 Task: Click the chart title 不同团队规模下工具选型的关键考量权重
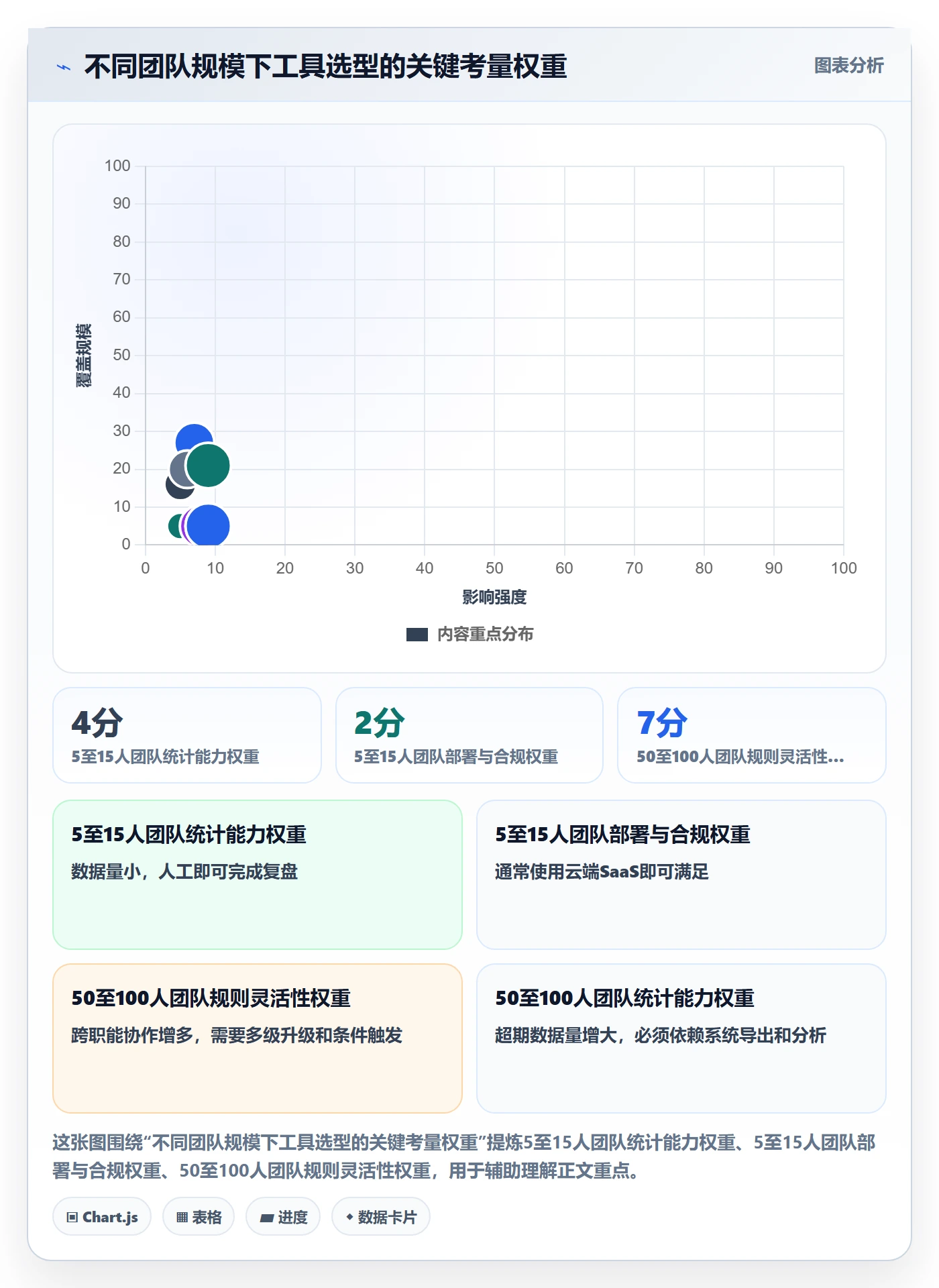pos(326,66)
